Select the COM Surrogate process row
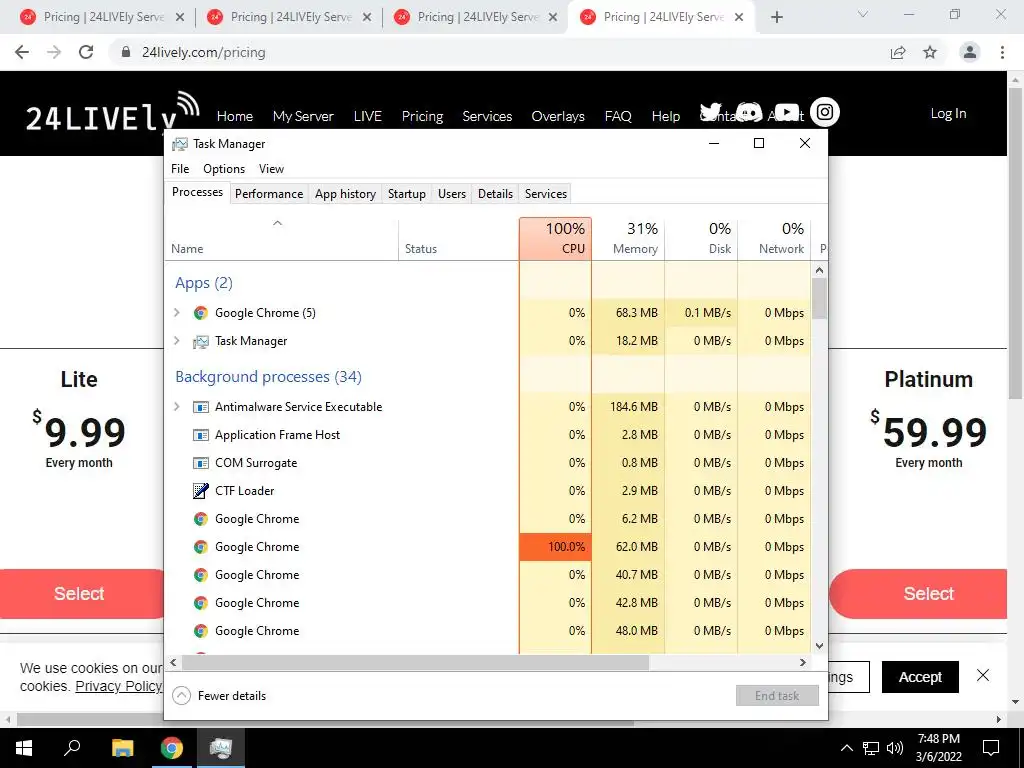 coord(487,462)
